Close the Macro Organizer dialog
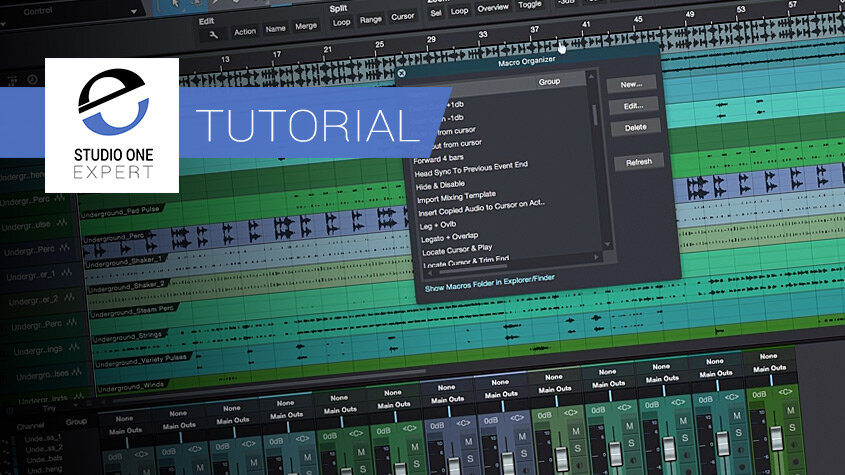Viewport: 845px width, 475px height. (401, 73)
